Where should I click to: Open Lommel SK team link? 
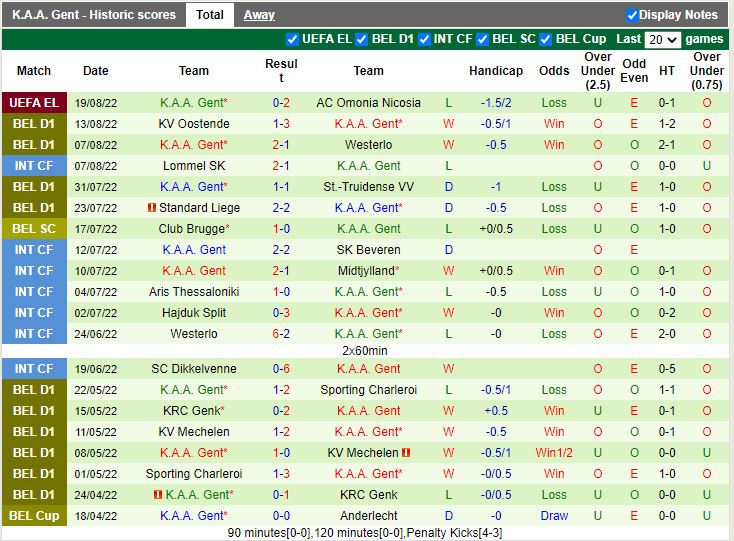[x=194, y=166]
